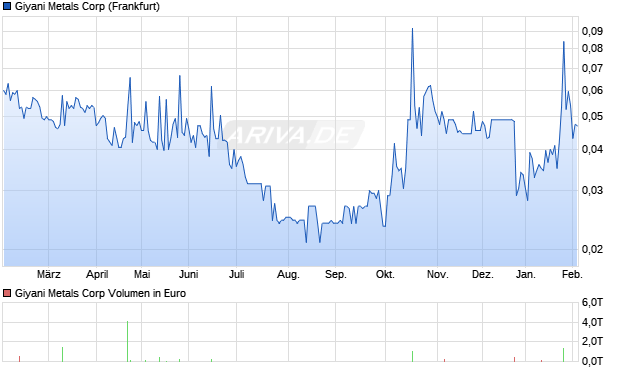Select the 'Feb.' month label on the axis
Screen dimensions: 620x371
[572, 274]
